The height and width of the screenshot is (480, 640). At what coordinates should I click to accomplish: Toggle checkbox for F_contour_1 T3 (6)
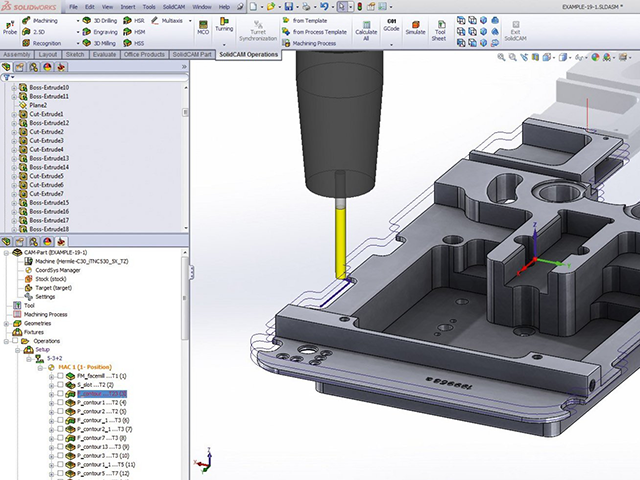point(60,420)
